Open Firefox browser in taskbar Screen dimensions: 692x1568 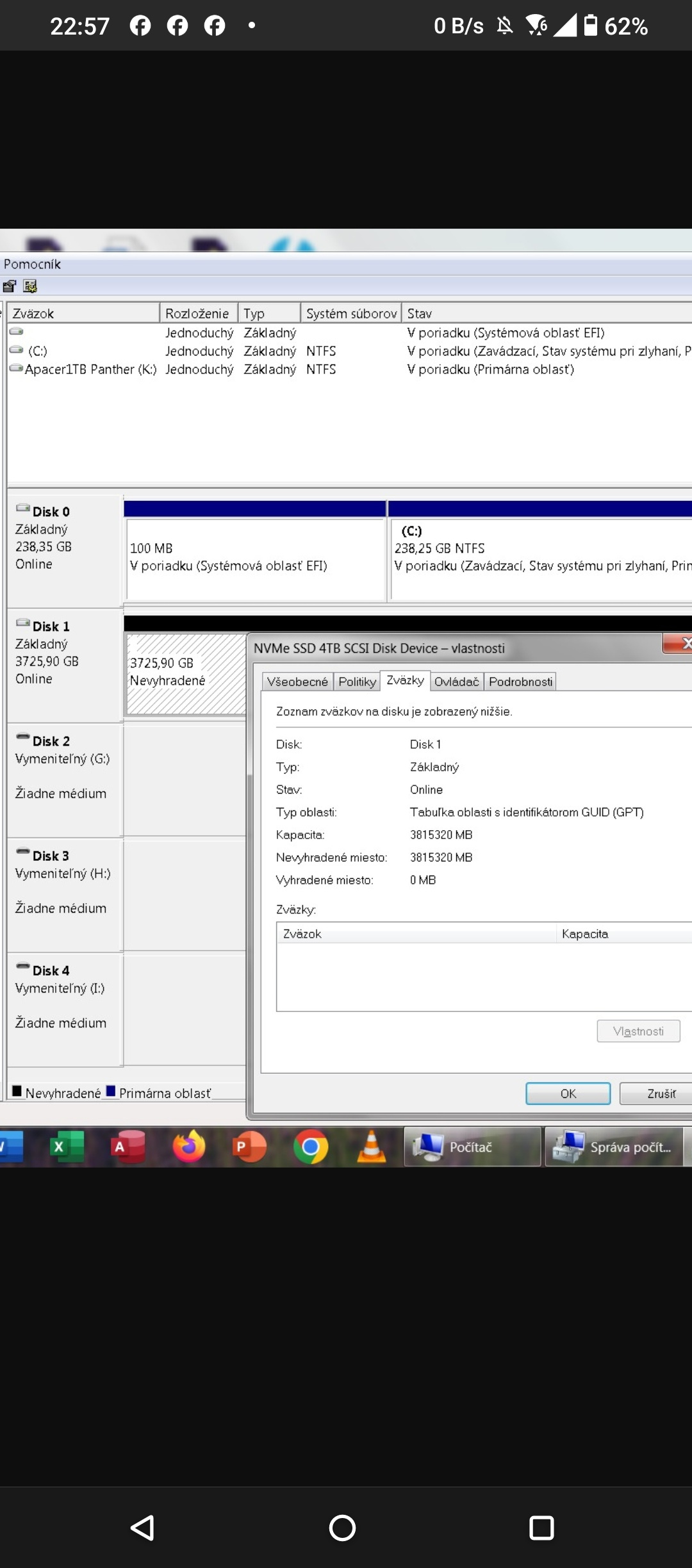click(x=189, y=1147)
